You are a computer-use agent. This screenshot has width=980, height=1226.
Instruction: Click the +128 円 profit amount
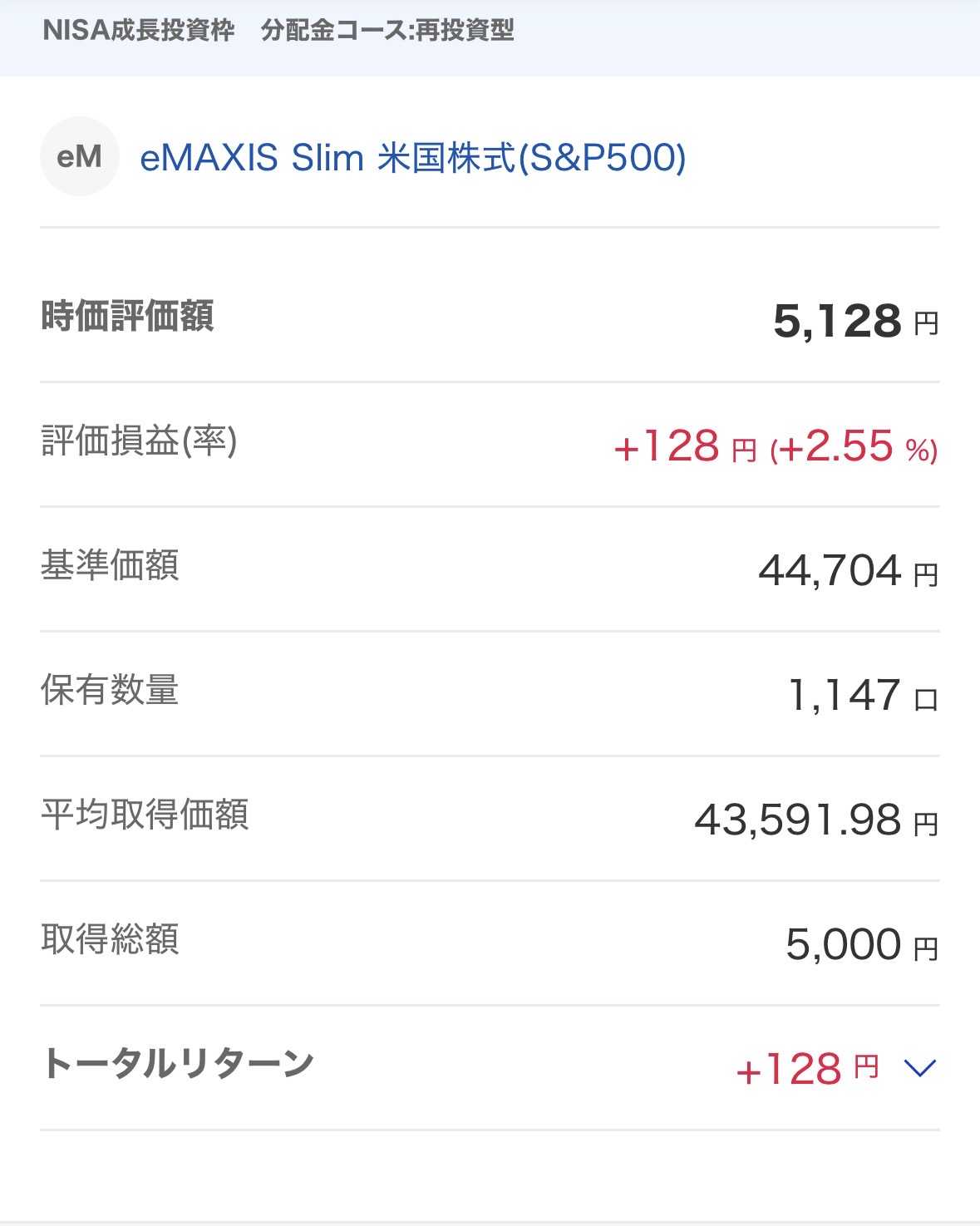(x=685, y=447)
